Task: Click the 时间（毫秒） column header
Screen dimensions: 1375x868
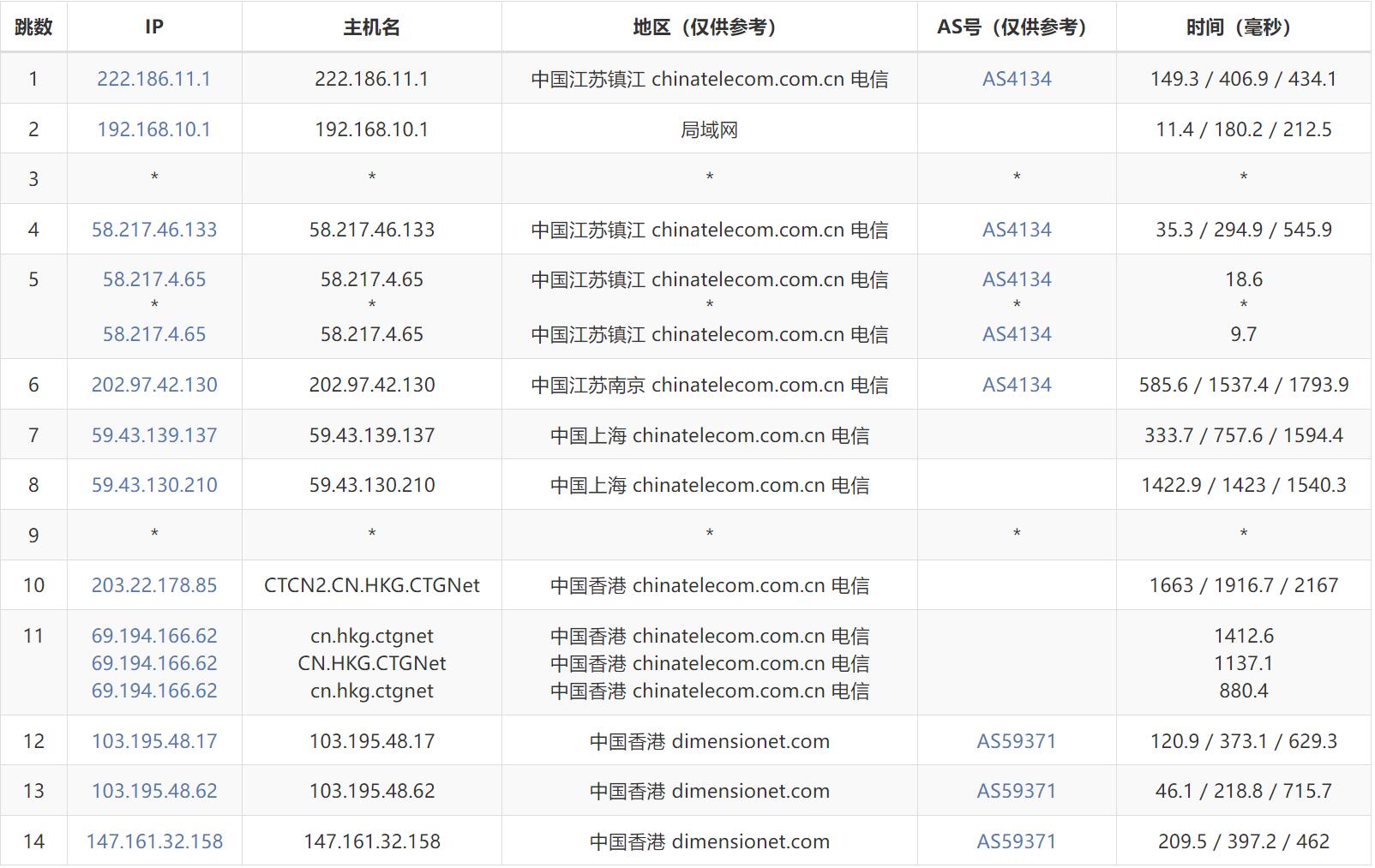Action: click(x=1244, y=27)
